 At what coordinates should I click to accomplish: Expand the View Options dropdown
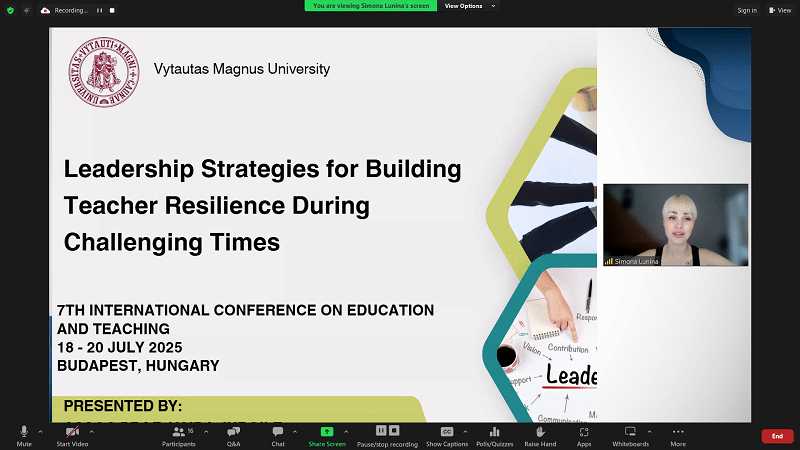[x=468, y=6]
